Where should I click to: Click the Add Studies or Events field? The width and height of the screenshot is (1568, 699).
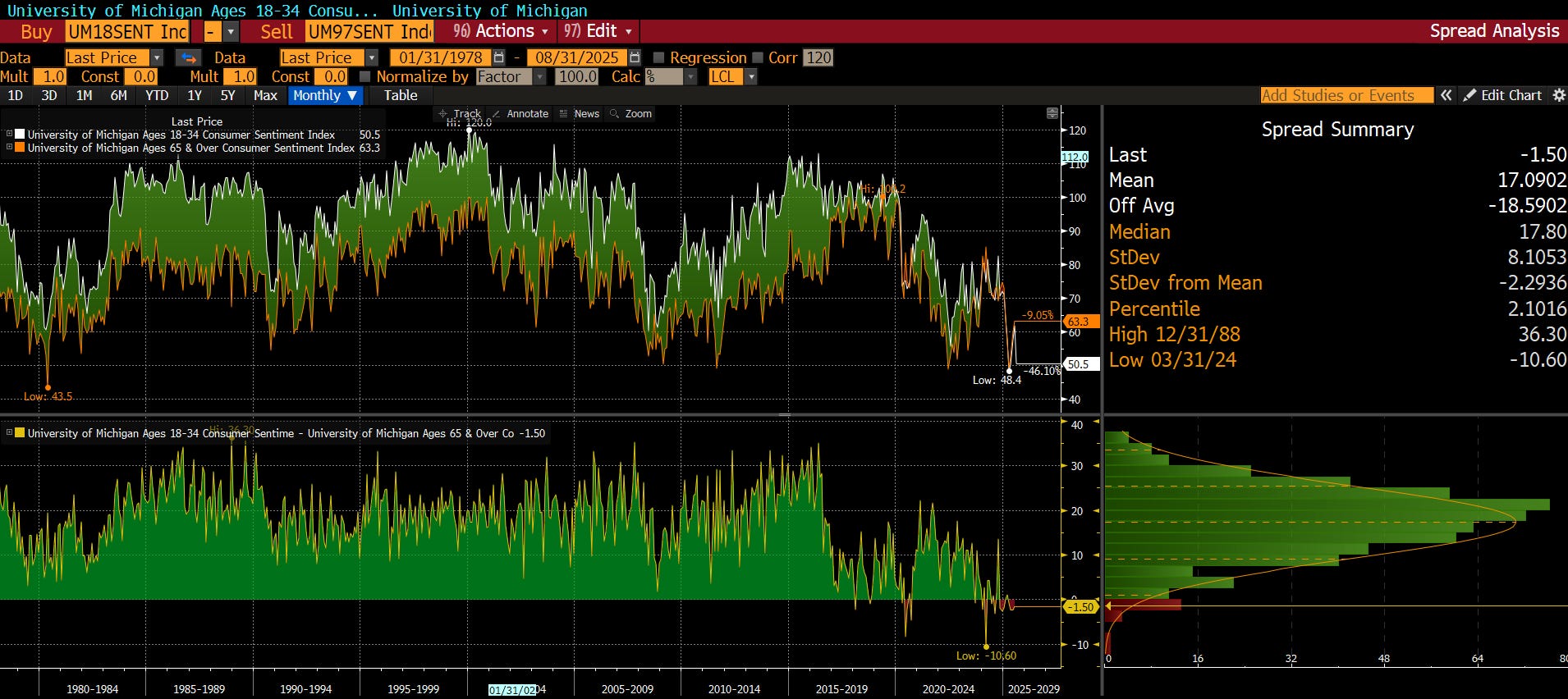coord(1346,95)
